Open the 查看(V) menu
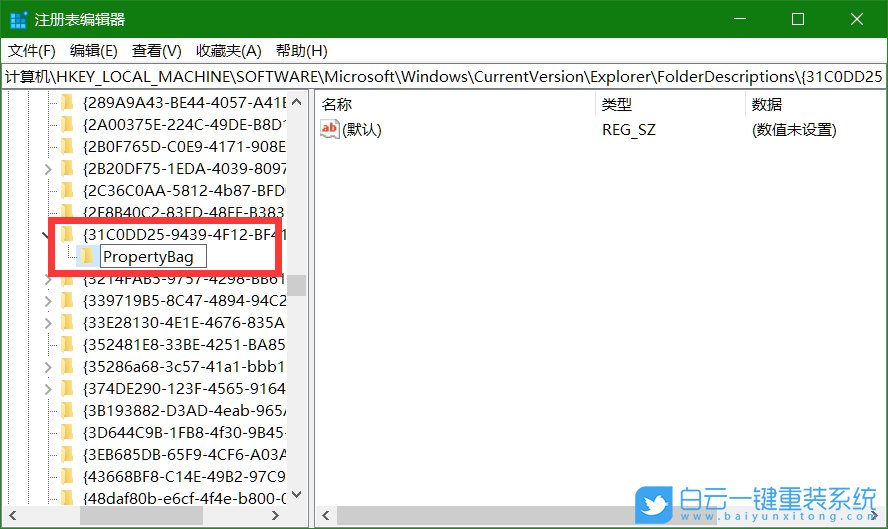The height and width of the screenshot is (529, 888). click(x=156, y=51)
